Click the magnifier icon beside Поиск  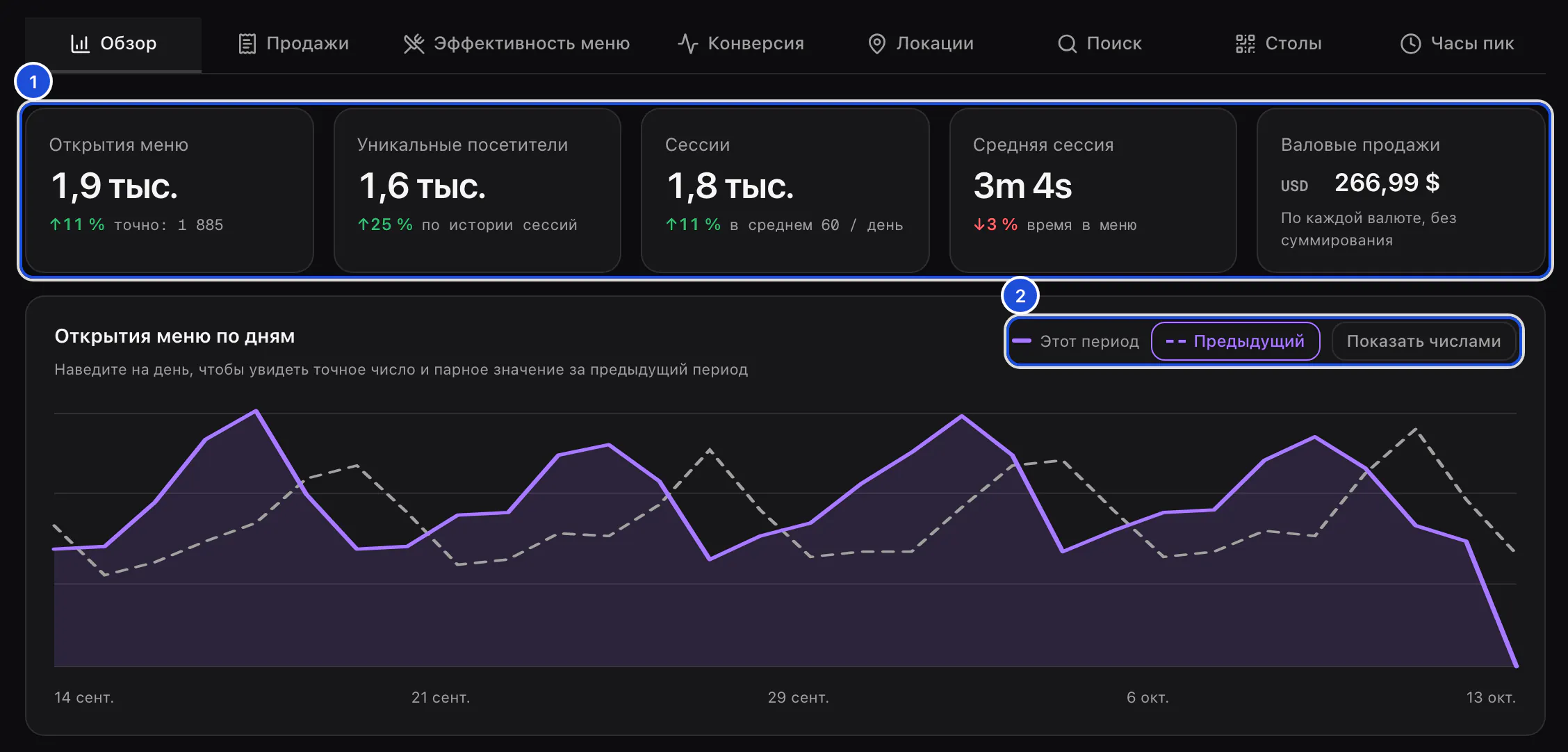(1067, 44)
